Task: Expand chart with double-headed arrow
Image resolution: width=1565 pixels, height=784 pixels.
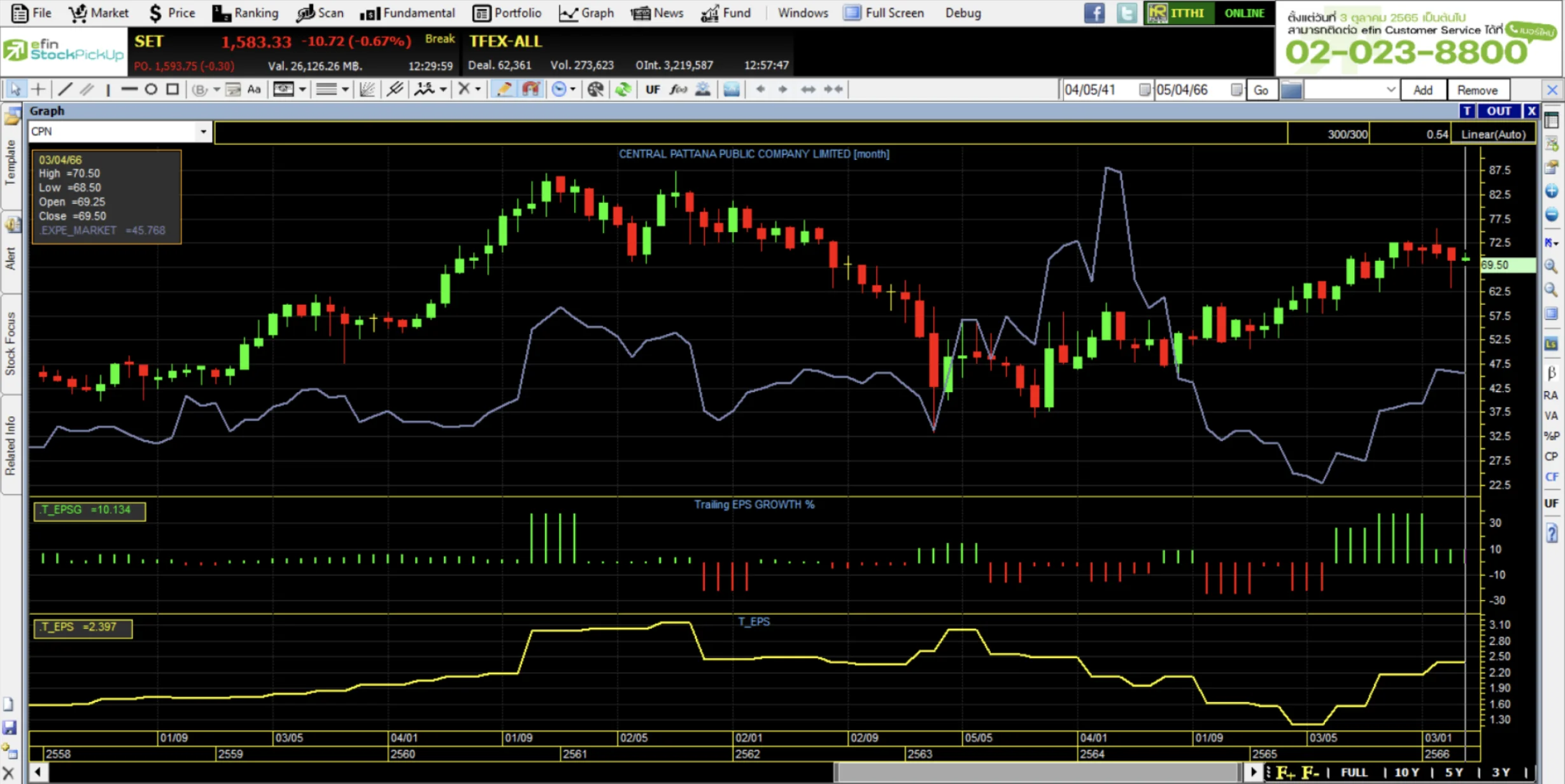Action: [808, 90]
